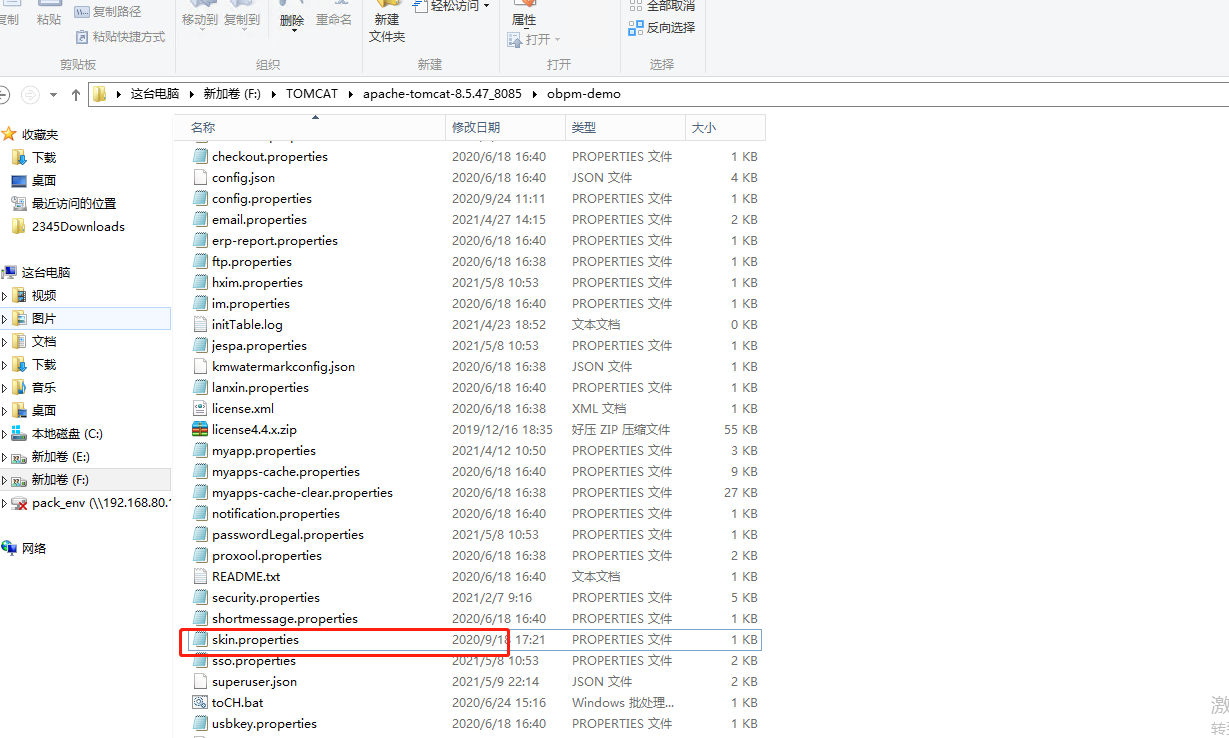1229x738 pixels.
Task: Click the apache-tomcat-8.5.47_8085 breadcrumb segment
Action: tap(441, 94)
